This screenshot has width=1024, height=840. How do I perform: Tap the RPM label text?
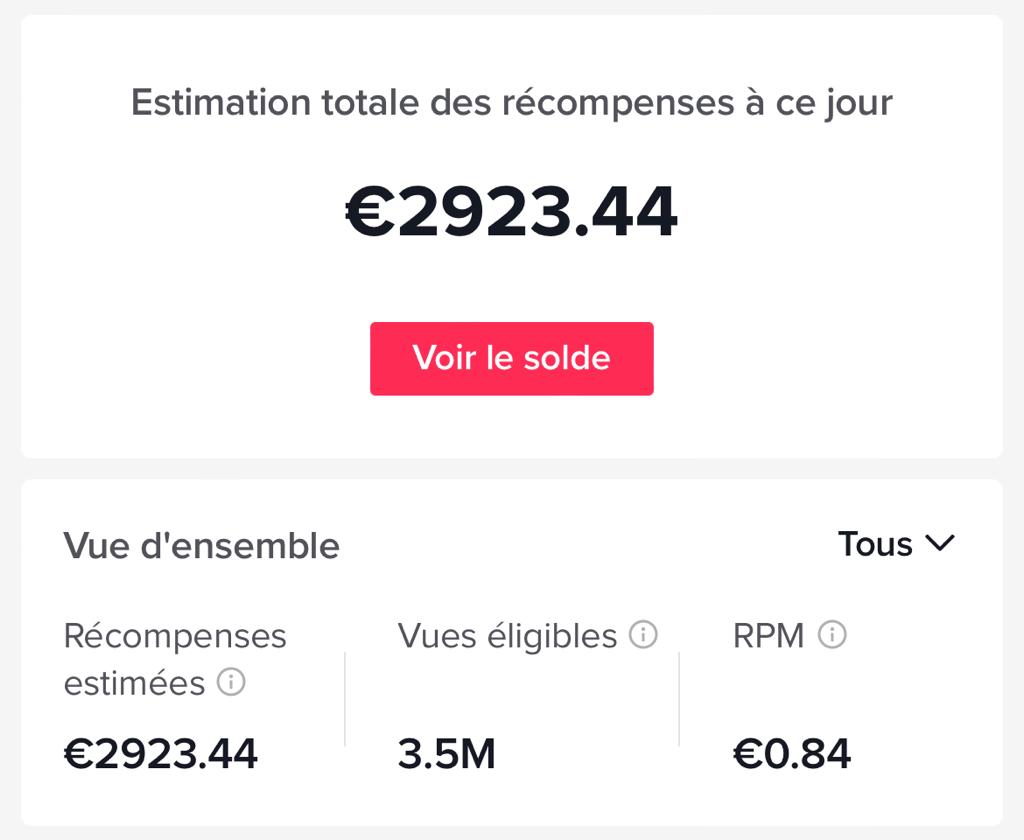pyautogui.click(x=768, y=635)
